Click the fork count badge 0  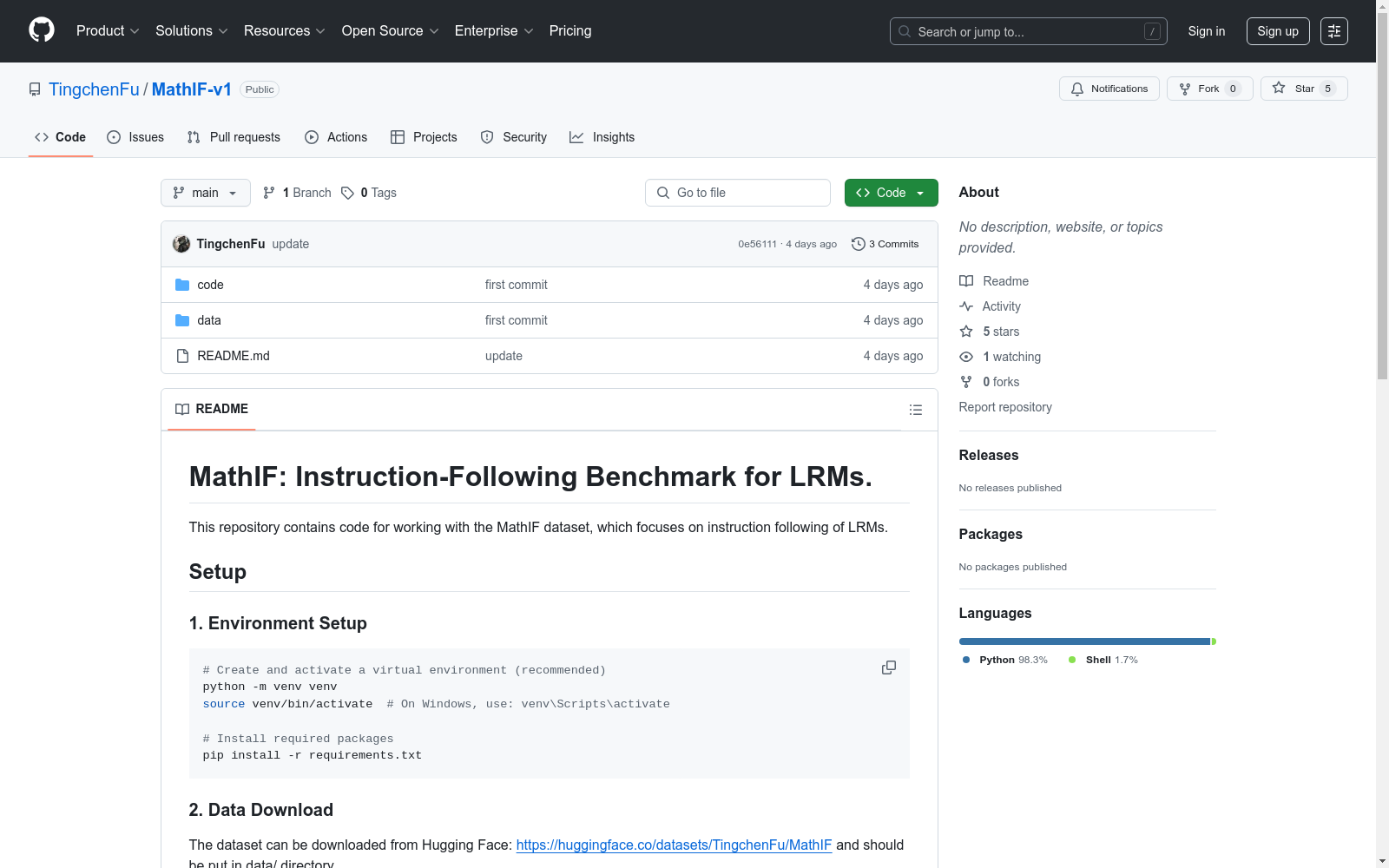click(1233, 89)
